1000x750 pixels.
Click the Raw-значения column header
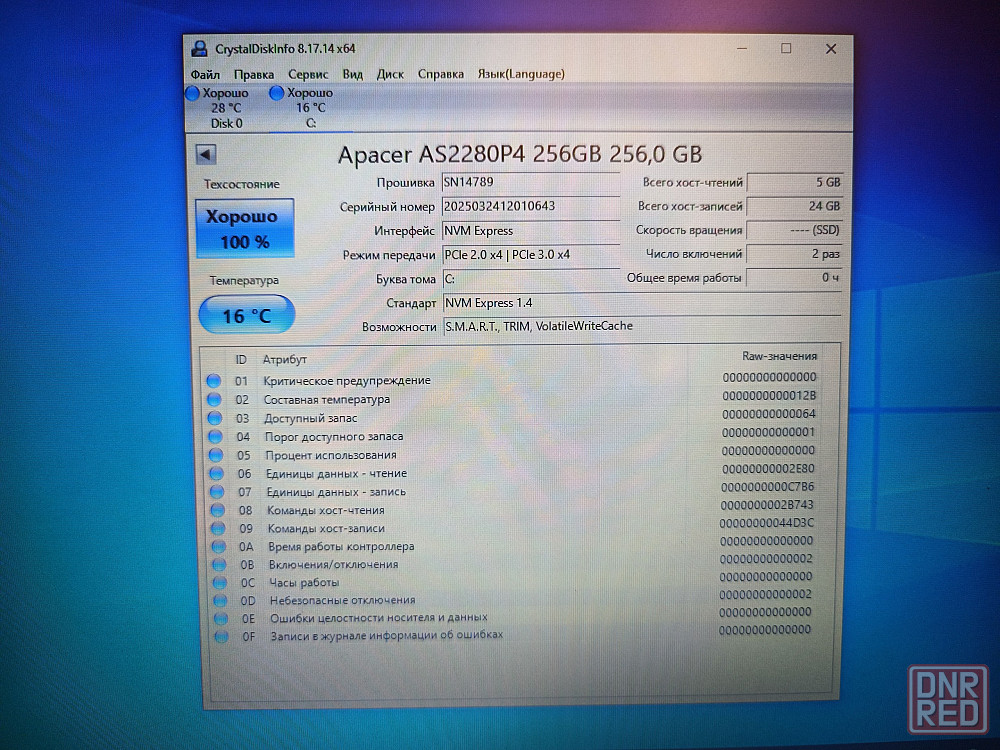779,356
